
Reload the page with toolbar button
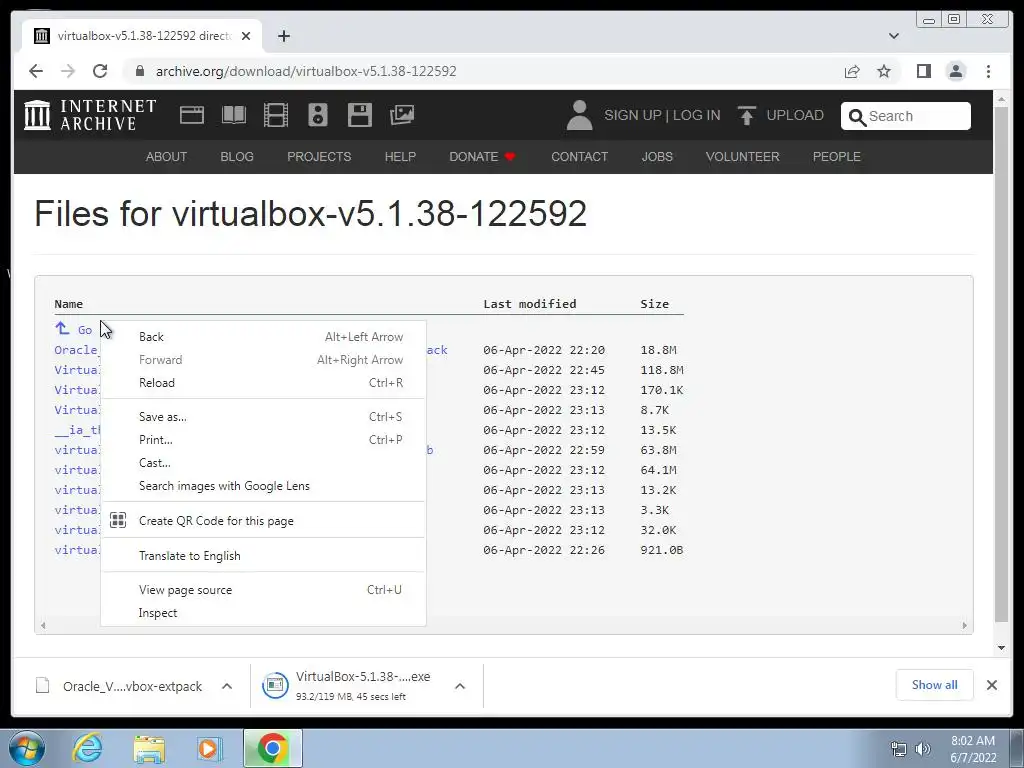coord(100,71)
